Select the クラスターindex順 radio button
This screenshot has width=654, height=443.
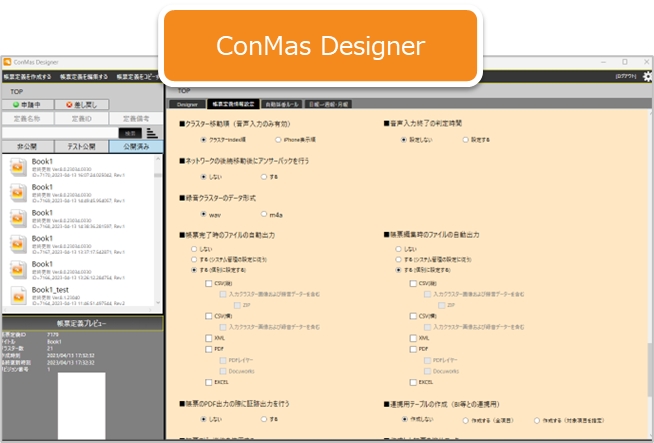coord(204,140)
